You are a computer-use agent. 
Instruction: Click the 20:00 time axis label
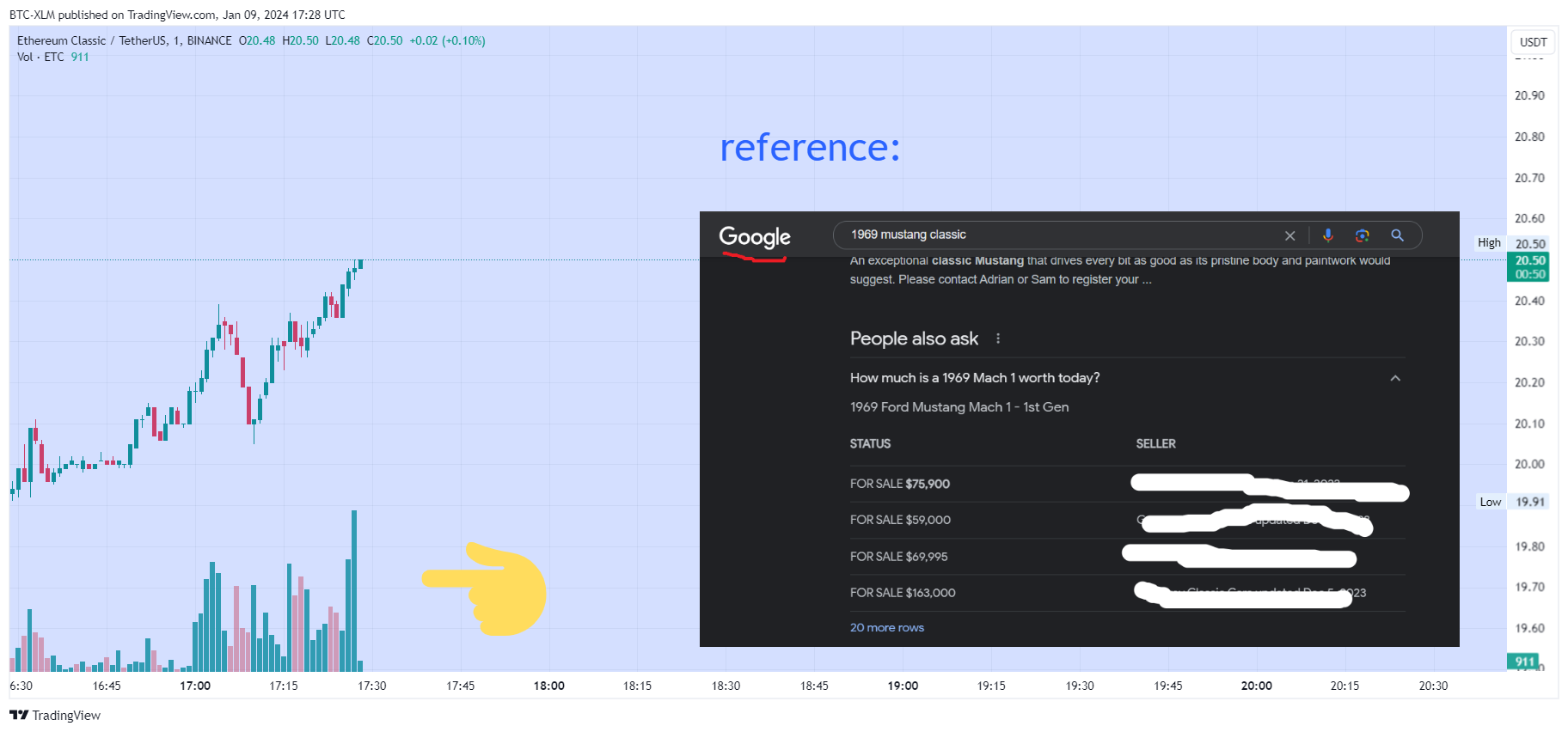[x=1257, y=686]
